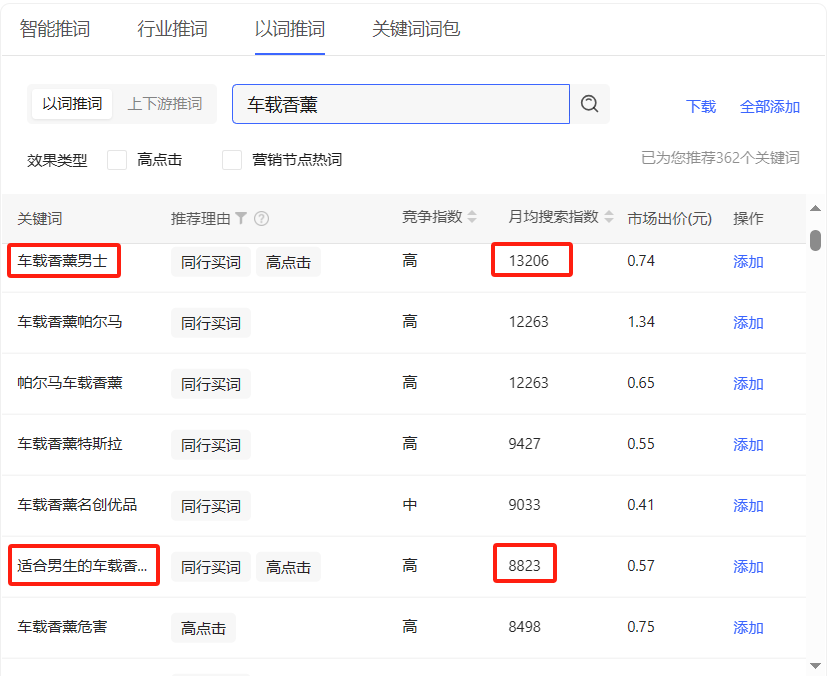Enable the 营销节点热词 checkbox
Viewport: 829px width, 676px height.
click(x=232, y=160)
